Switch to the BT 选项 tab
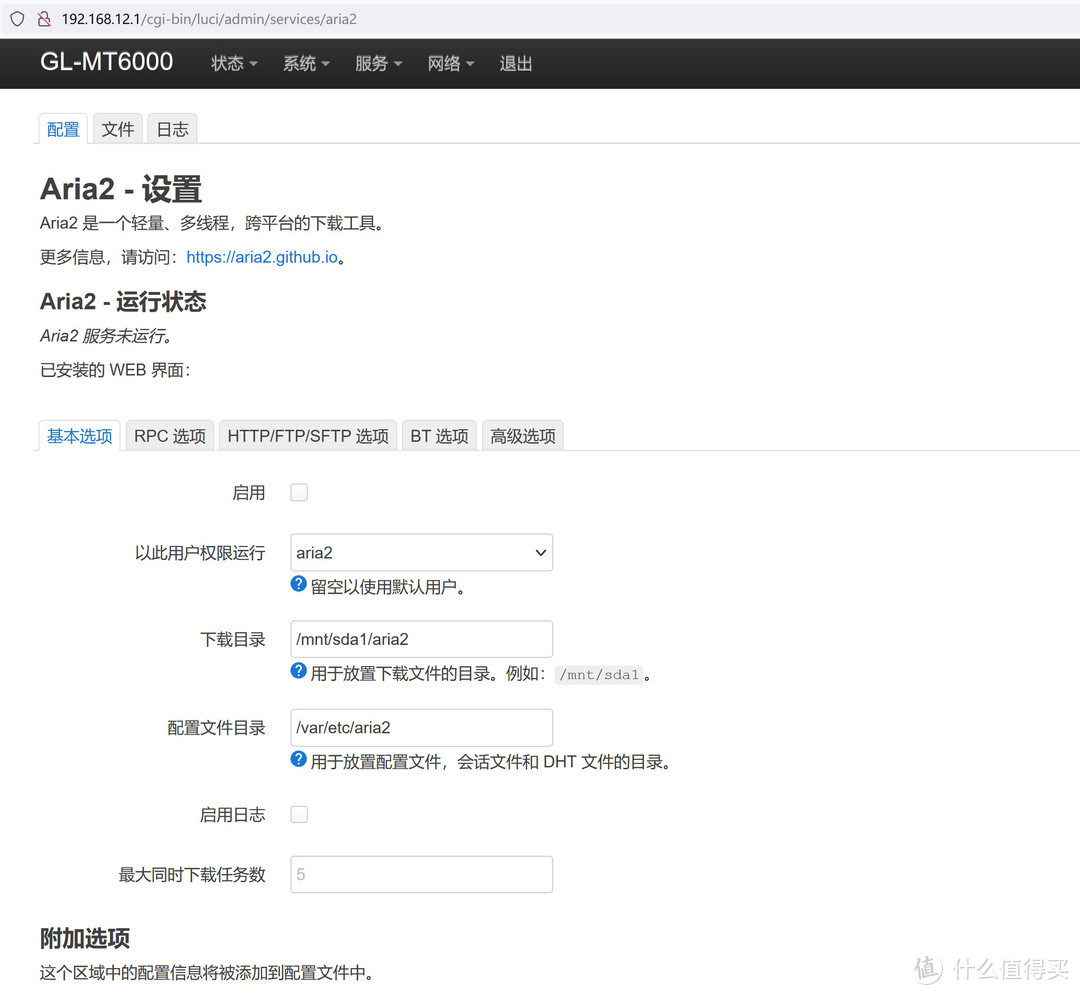The height and width of the screenshot is (995, 1080). (439, 436)
